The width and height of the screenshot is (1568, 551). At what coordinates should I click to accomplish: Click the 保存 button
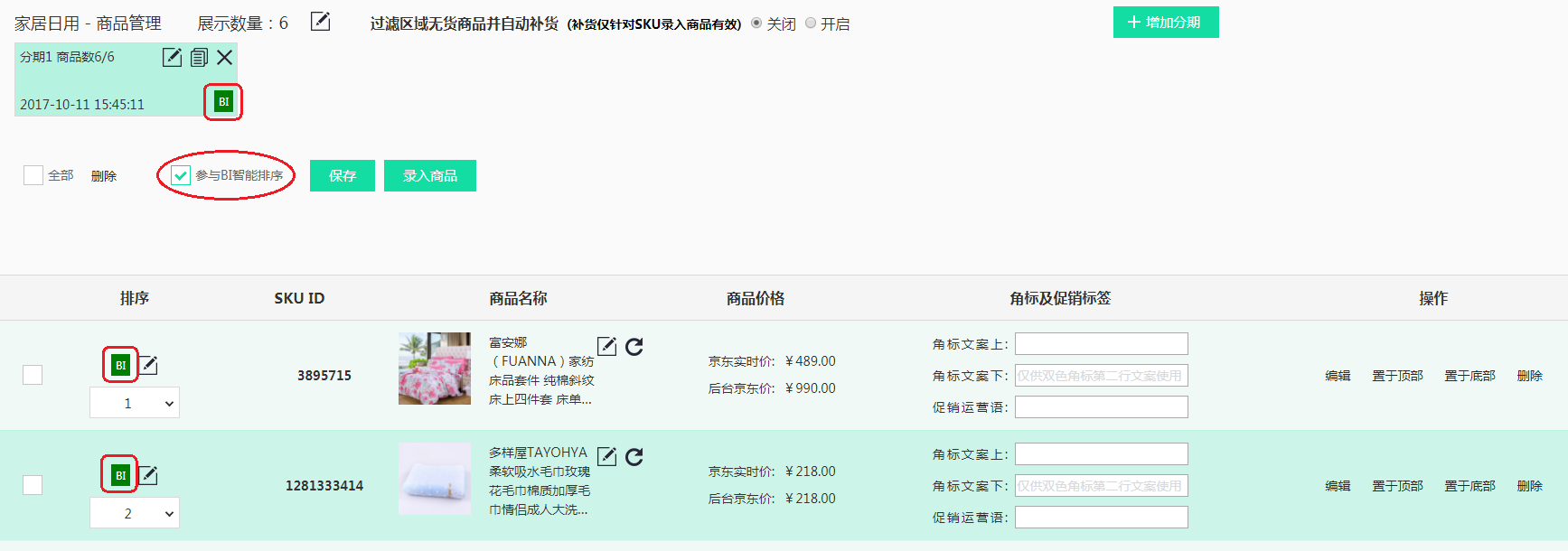[x=342, y=176]
